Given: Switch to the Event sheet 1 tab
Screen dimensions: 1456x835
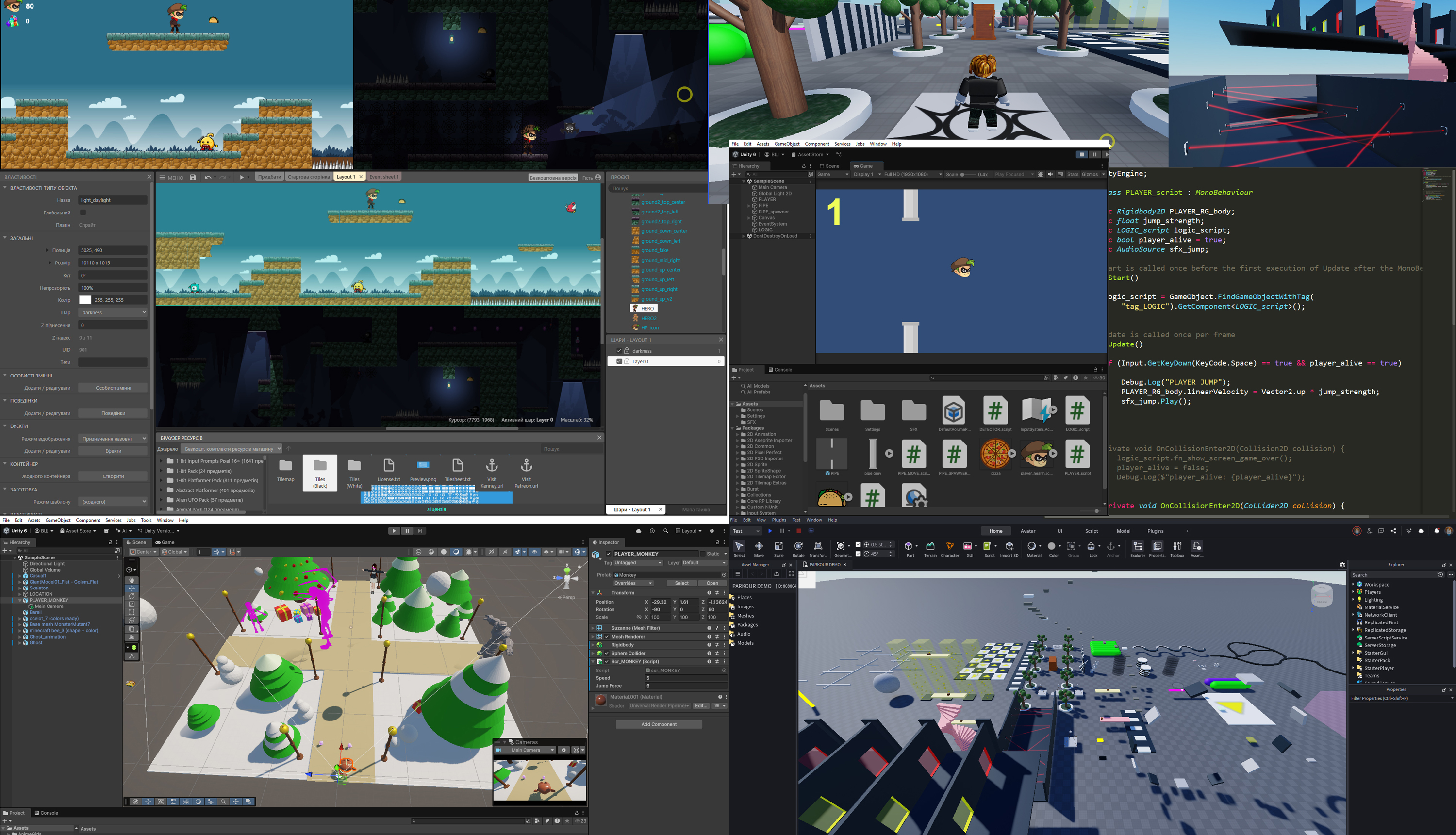Looking at the screenshot, I should [384, 177].
